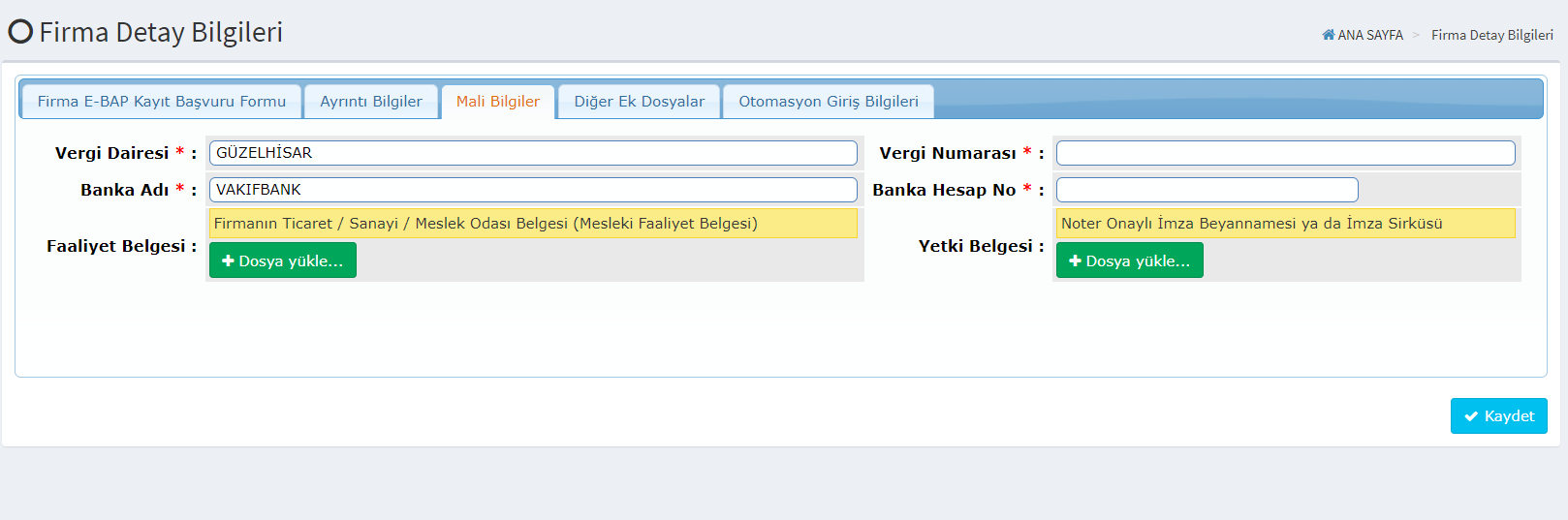Viewport: 1568px width, 520px height.
Task: Click the Banka Adı field containing VAKIFBANK
Action: point(533,190)
